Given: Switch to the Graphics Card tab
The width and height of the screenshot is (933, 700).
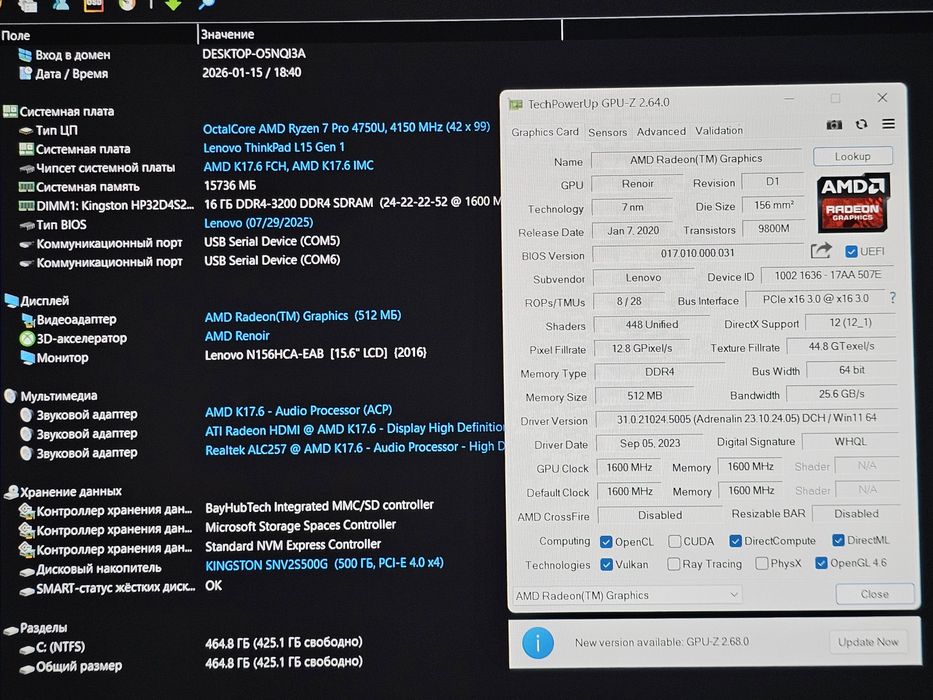Looking at the screenshot, I should pos(545,132).
